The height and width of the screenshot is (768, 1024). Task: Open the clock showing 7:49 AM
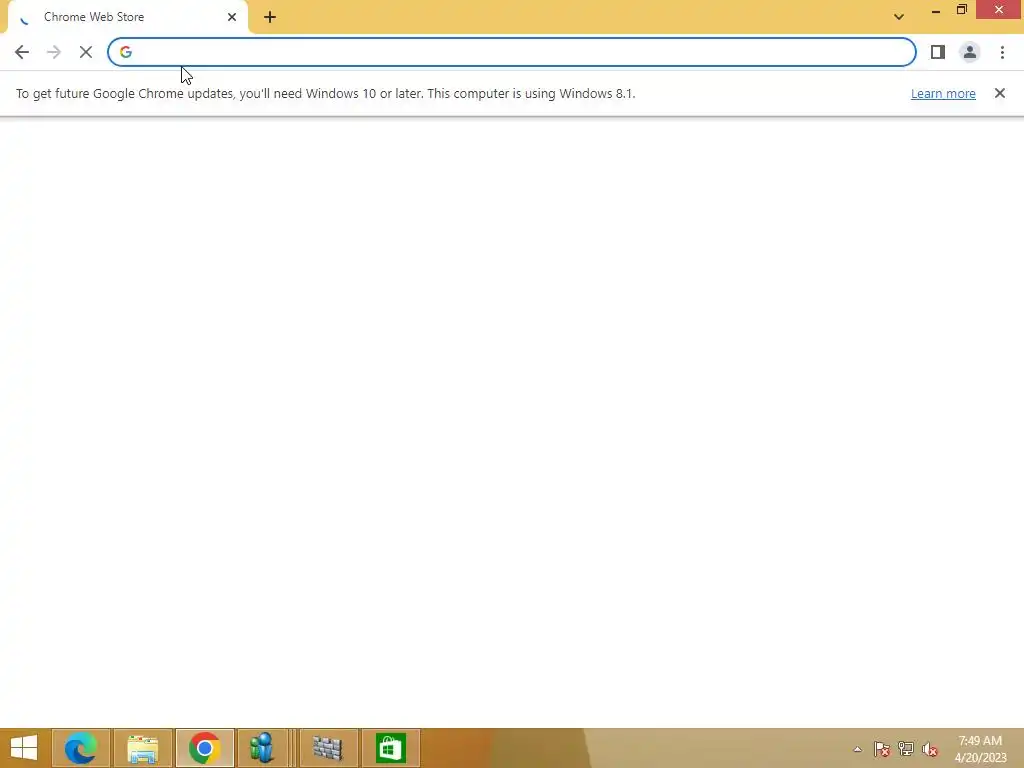(980, 749)
